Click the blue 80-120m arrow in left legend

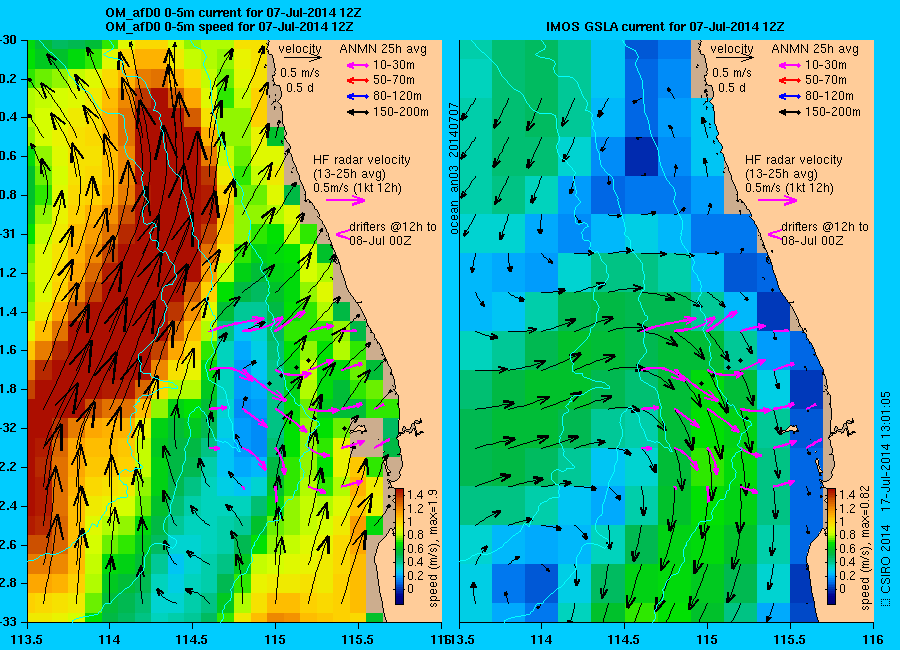[358, 96]
